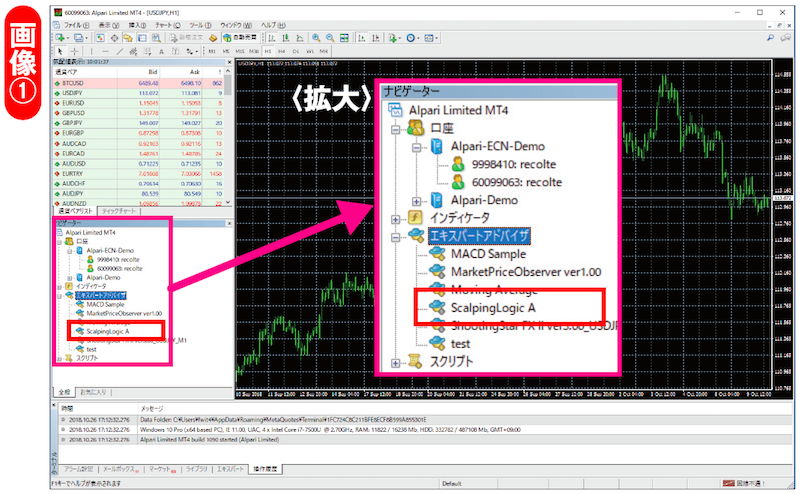Switch timeframe to M1
Image resolution: width=800 pixels, height=494 pixels.
(x=212, y=51)
